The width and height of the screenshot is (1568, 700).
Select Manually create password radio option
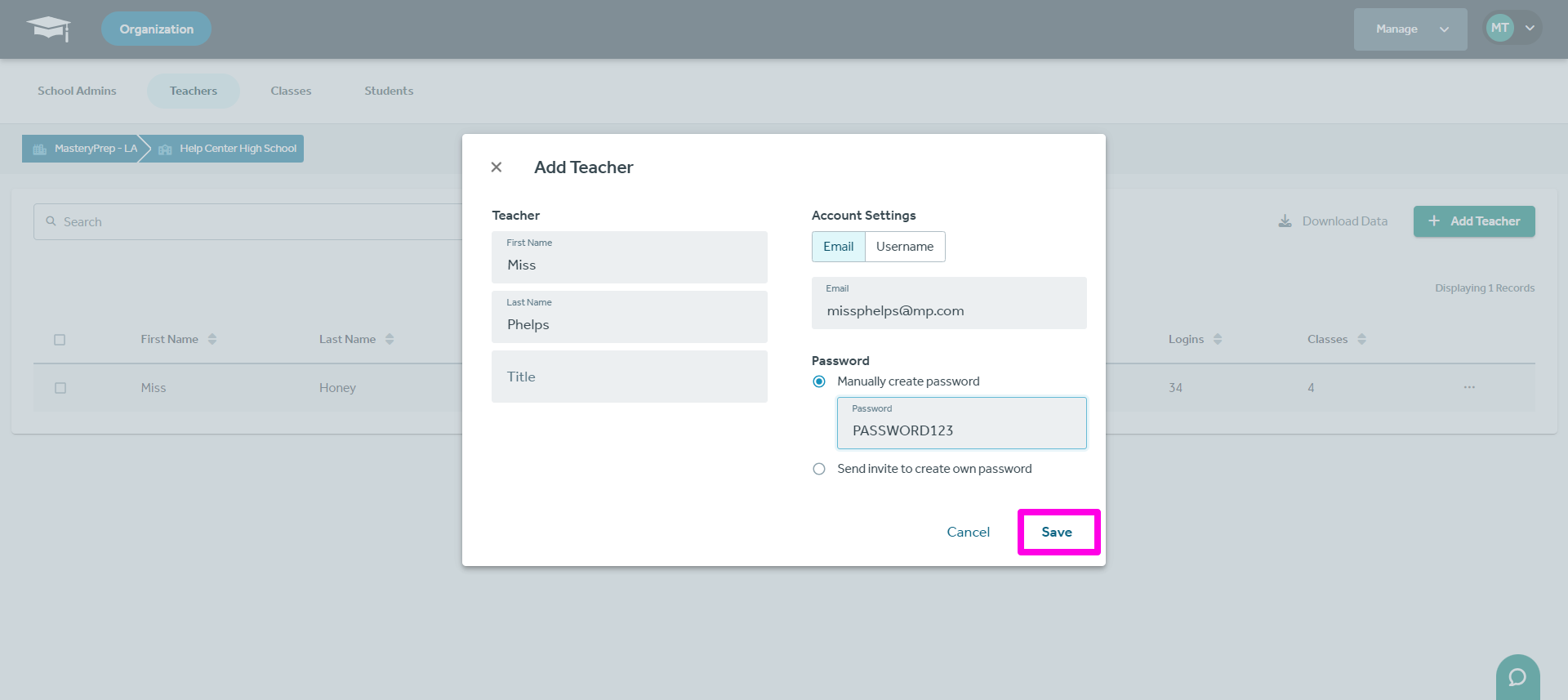pyautogui.click(x=819, y=381)
